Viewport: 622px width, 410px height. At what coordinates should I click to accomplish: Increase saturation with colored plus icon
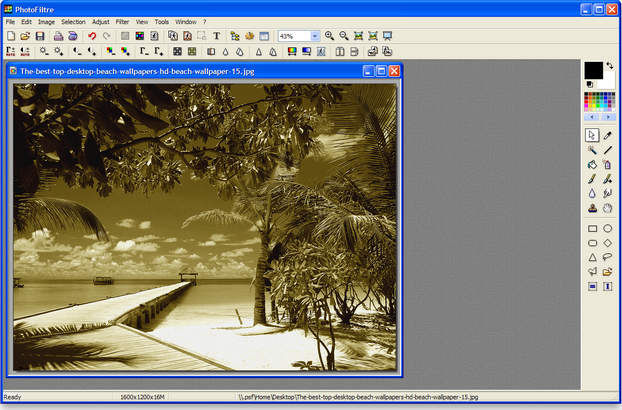[x=125, y=51]
